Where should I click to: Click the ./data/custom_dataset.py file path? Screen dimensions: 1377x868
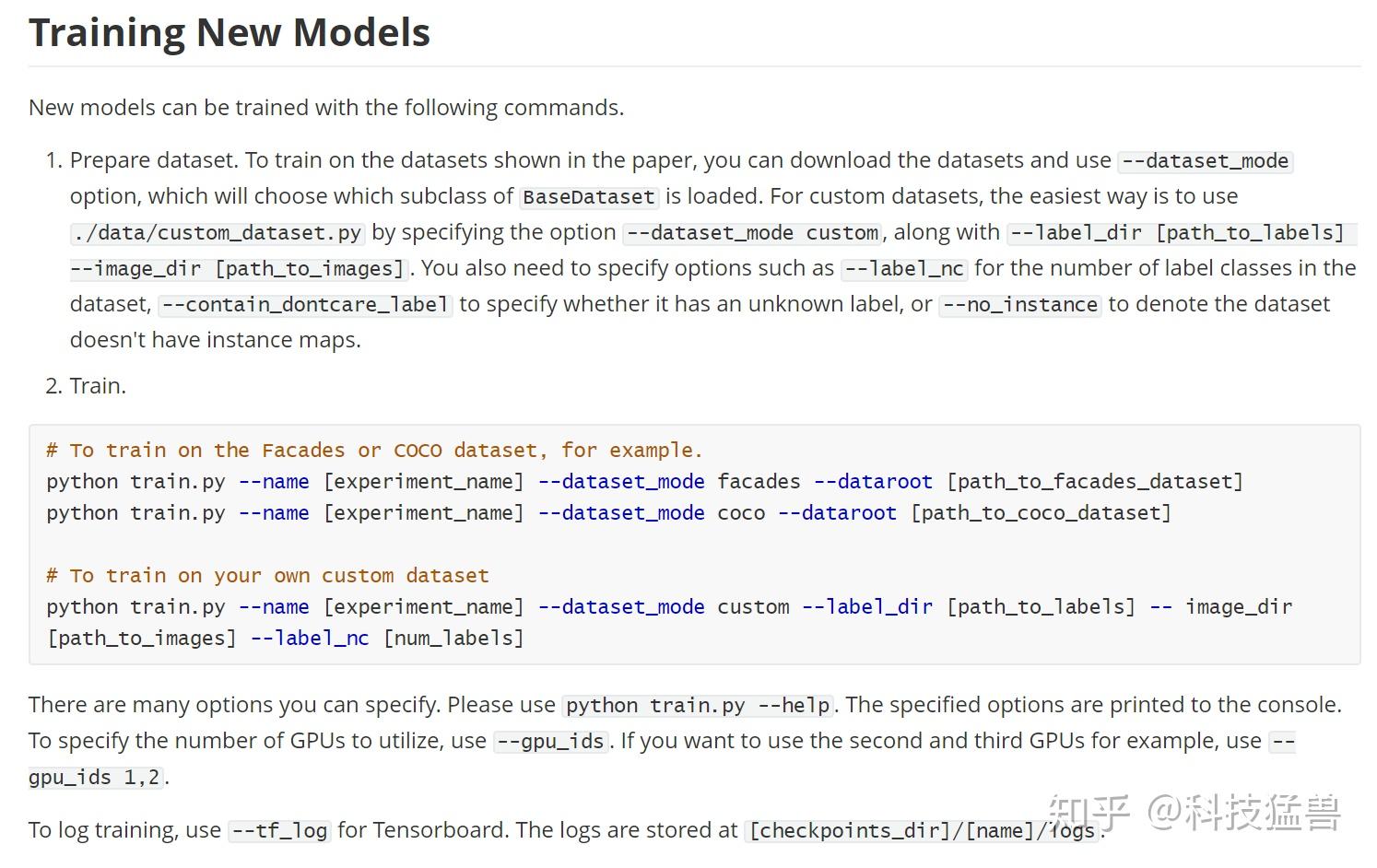pos(217,233)
